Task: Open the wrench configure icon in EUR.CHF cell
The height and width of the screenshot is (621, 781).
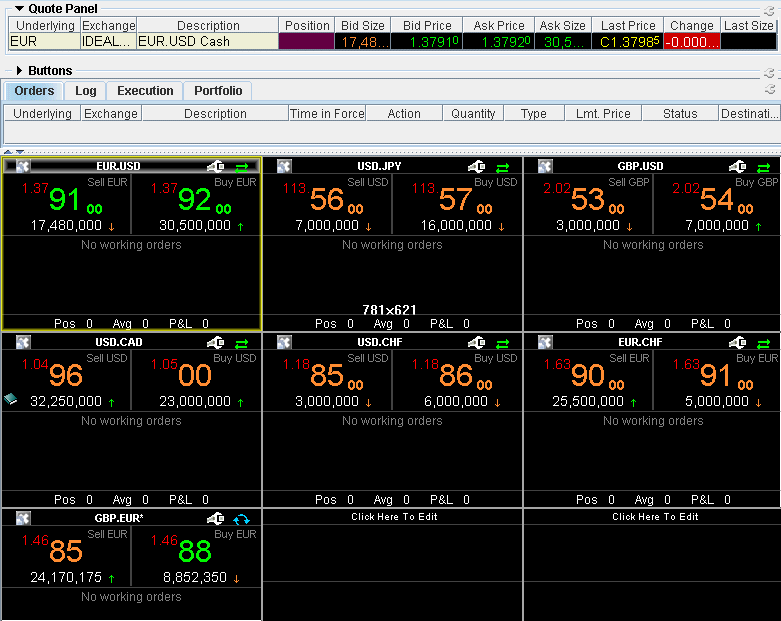Action: pos(738,343)
